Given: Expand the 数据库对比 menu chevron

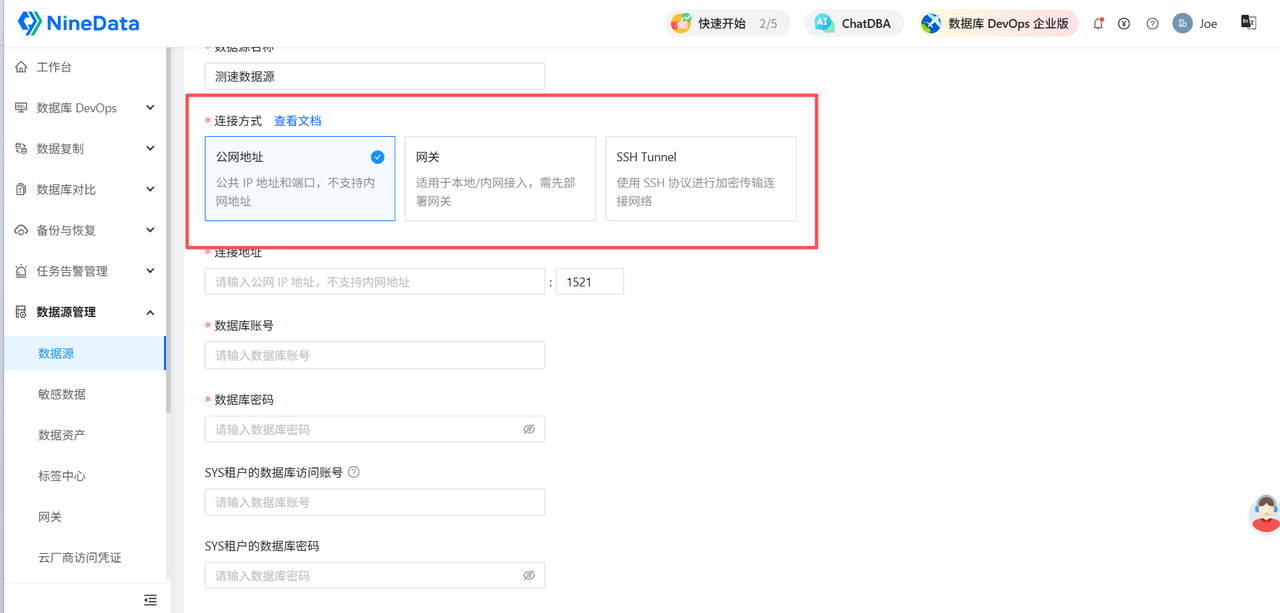Looking at the screenshot, I should (150, 189).
